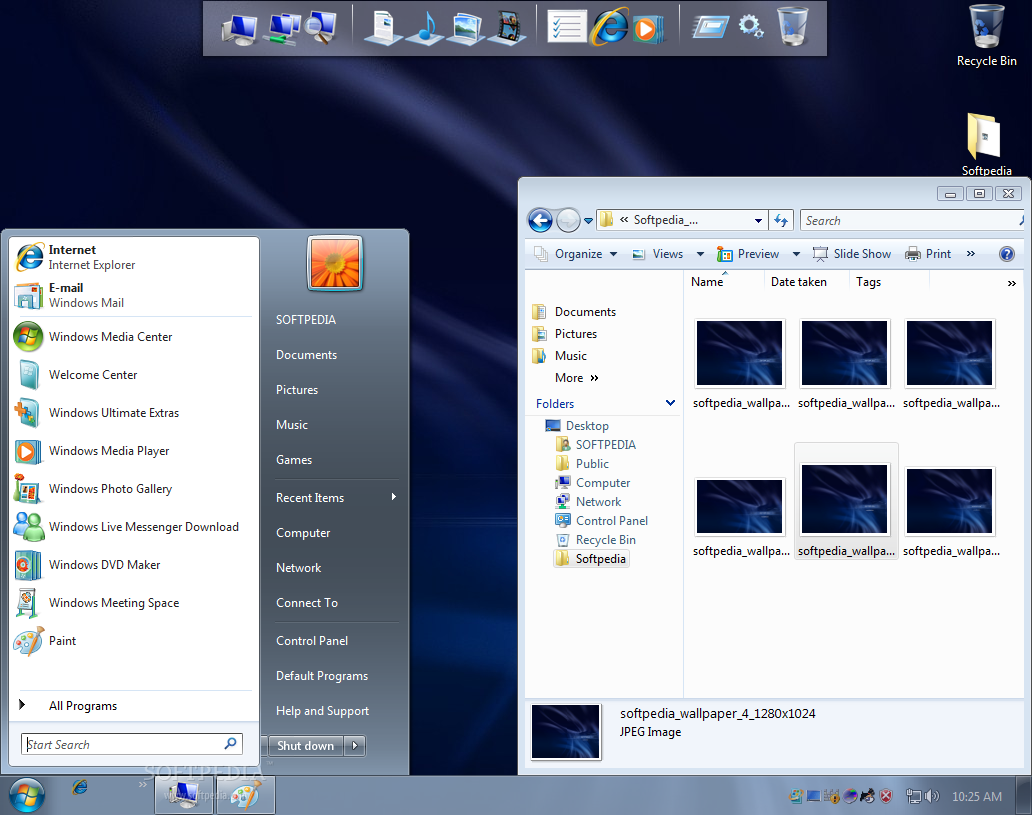Click Internet Explorer in the Start menu
The width and height of the screenshot is (1032, 815).
pyautogui.click(x=132, y=257)
